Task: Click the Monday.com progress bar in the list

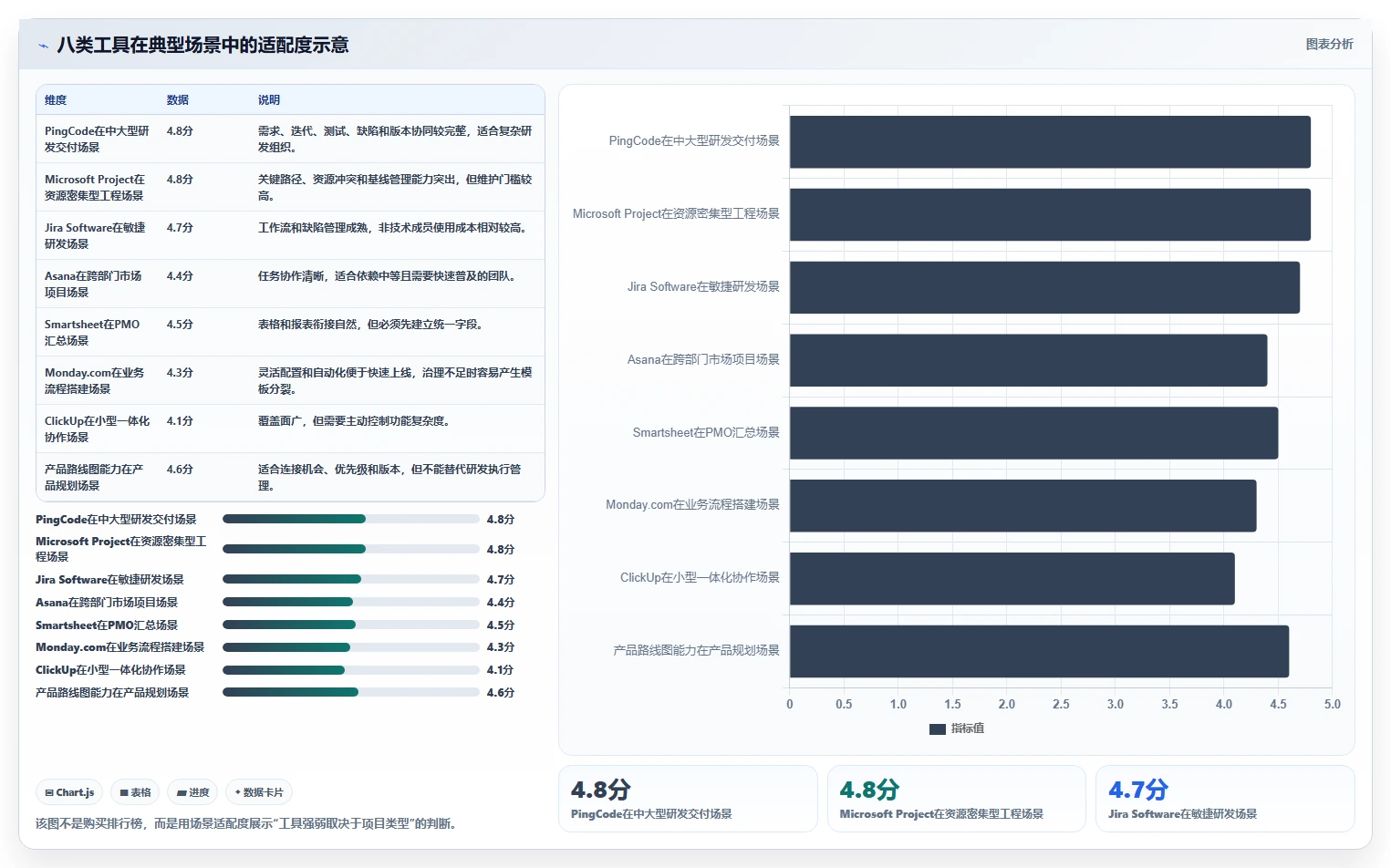Action: [351, 647]
